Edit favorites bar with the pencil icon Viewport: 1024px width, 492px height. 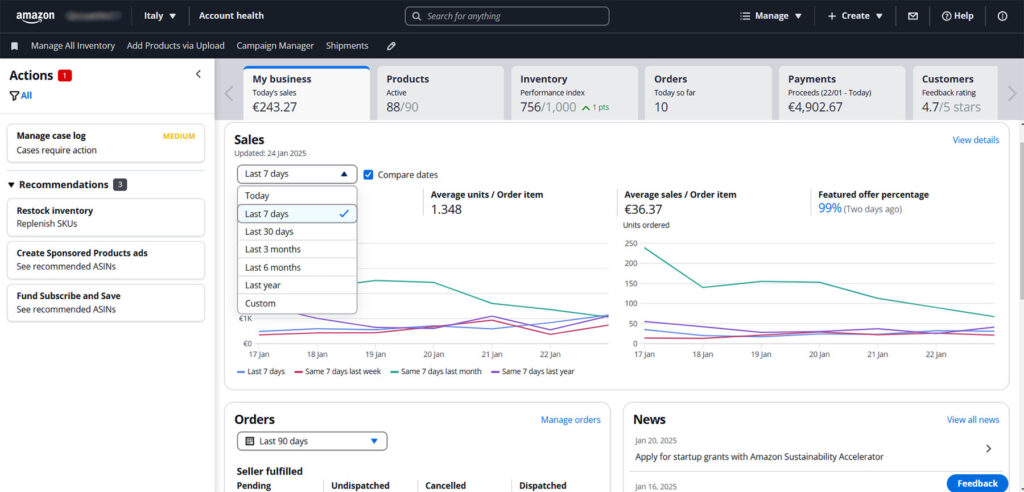coord(391,46)
